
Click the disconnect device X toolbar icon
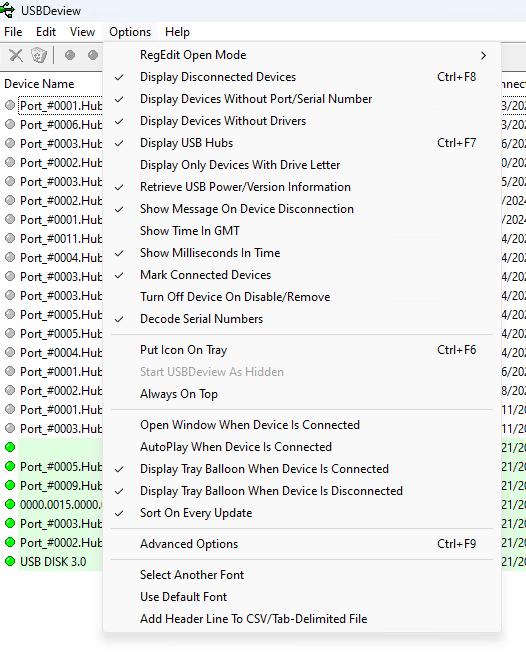pyautogui.click(x=16, y=55)
